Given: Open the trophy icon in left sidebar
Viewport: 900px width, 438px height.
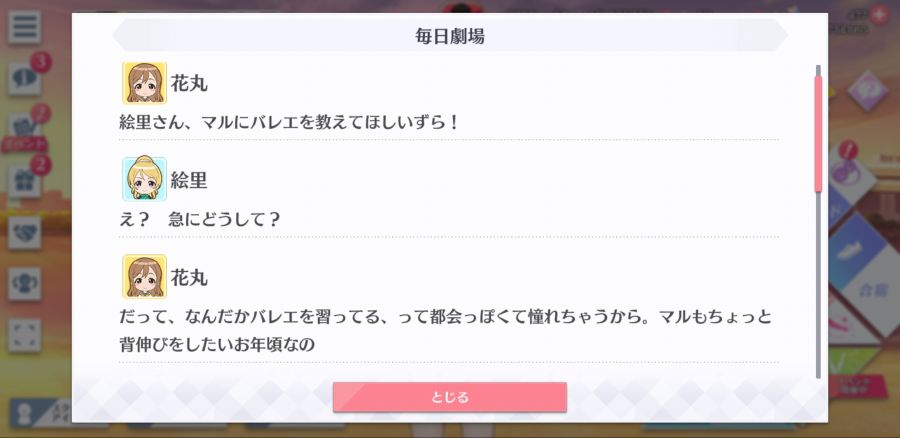Looking at the screenshot, I should (25, 284).
